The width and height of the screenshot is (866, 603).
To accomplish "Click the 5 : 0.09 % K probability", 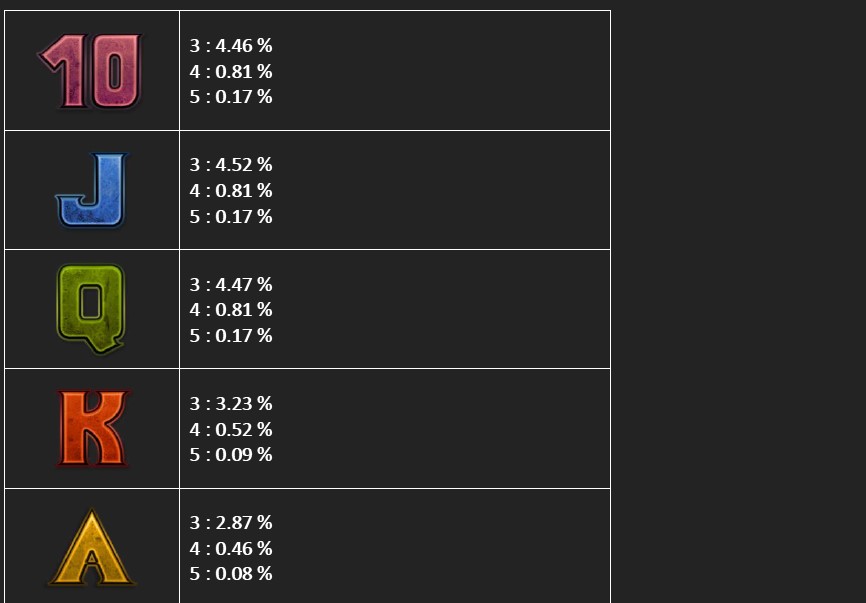I will (231, 455).
